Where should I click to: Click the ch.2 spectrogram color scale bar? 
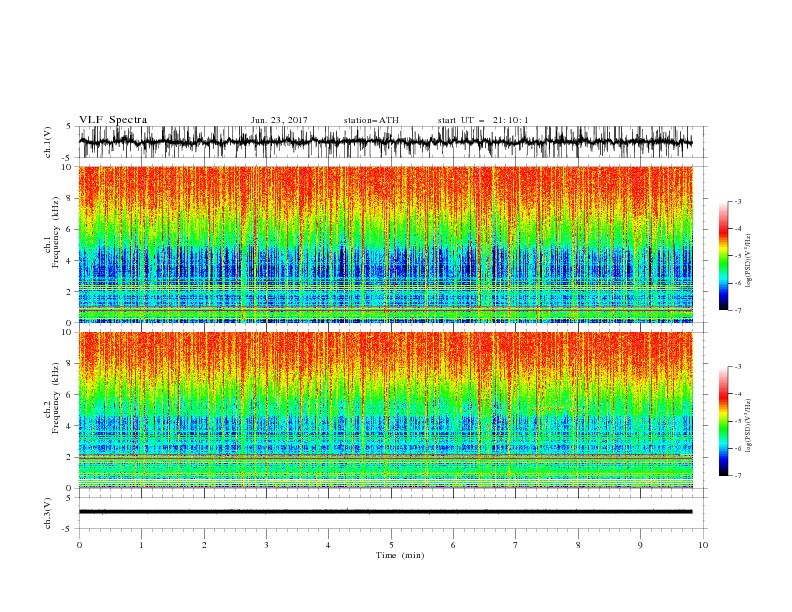coord(723,421)
